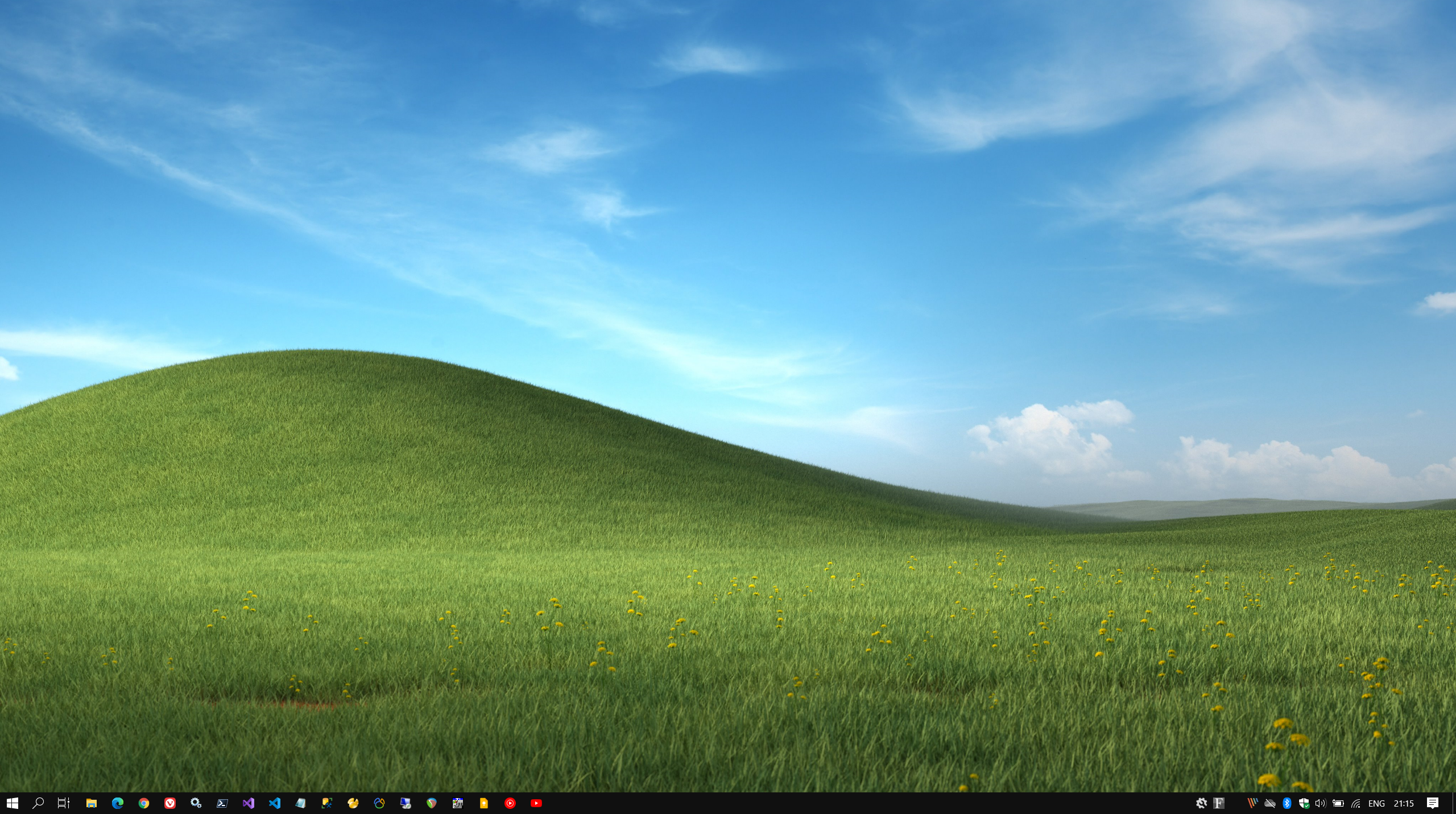This screenshot has width=1456, height=814.
Task: Open Task View on the taskbar
Action: tap(64, 803)
